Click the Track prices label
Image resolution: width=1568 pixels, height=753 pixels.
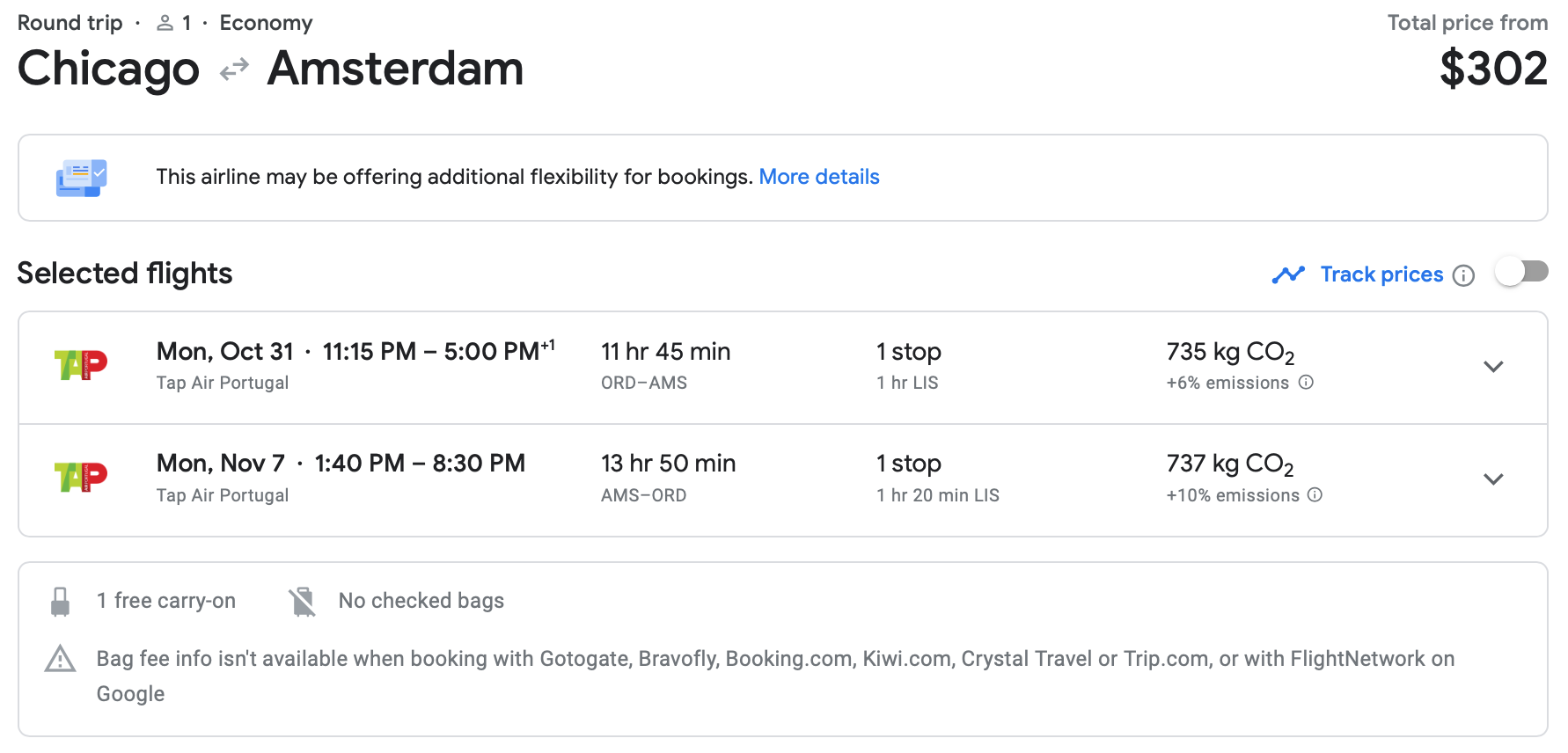(x=1381, y=274)
